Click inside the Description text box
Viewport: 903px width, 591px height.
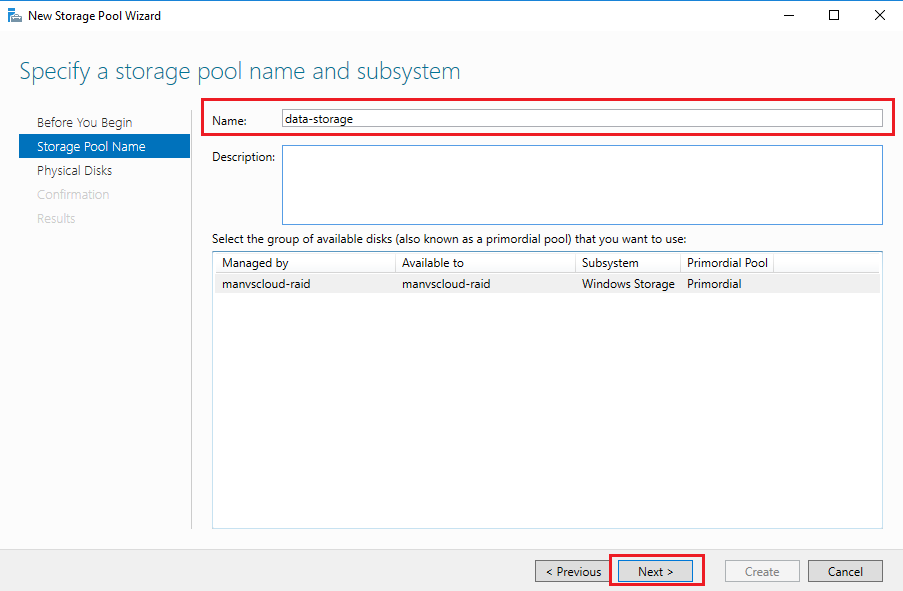582,185
